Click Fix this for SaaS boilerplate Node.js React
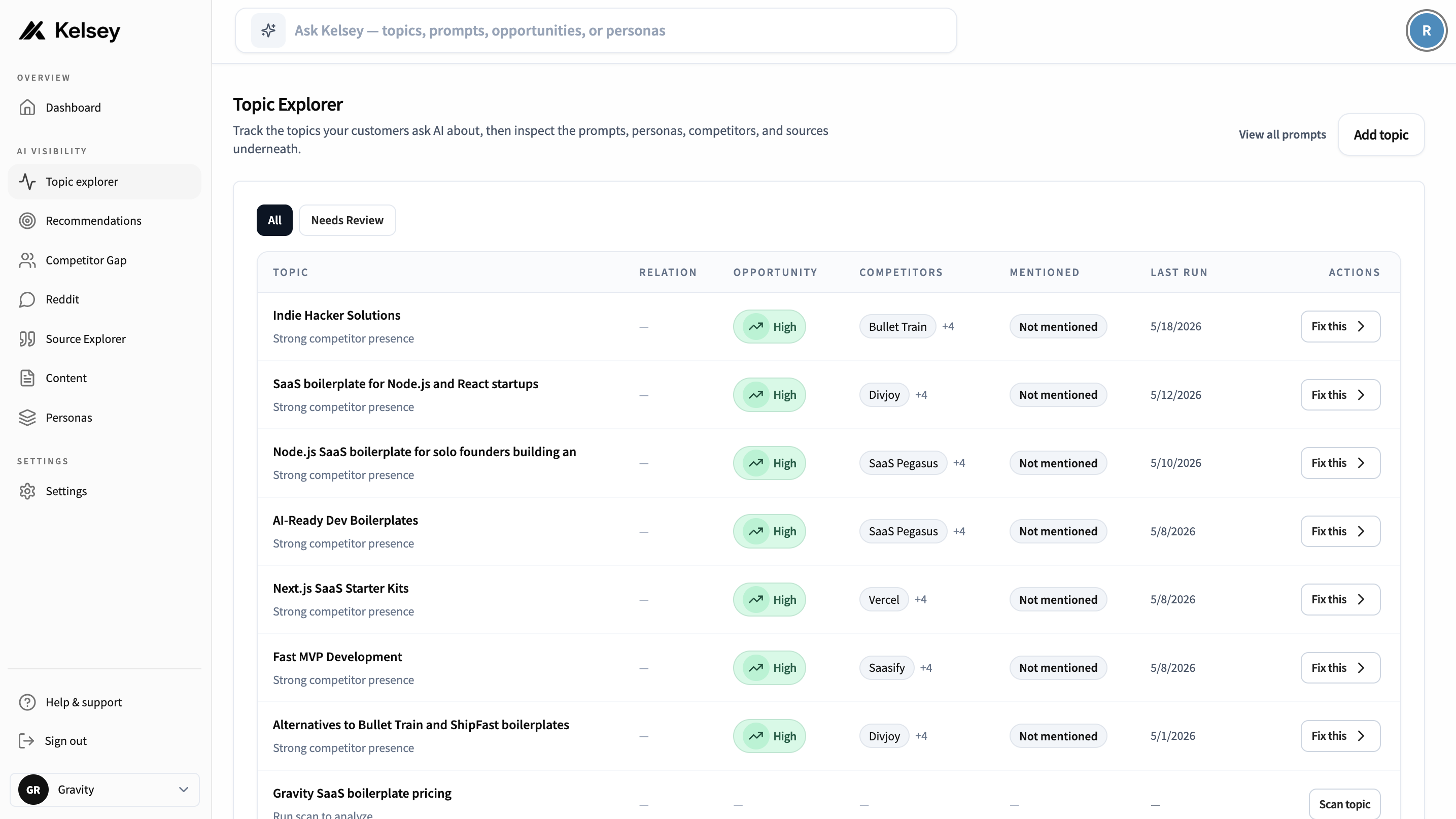 [1340, 394]
